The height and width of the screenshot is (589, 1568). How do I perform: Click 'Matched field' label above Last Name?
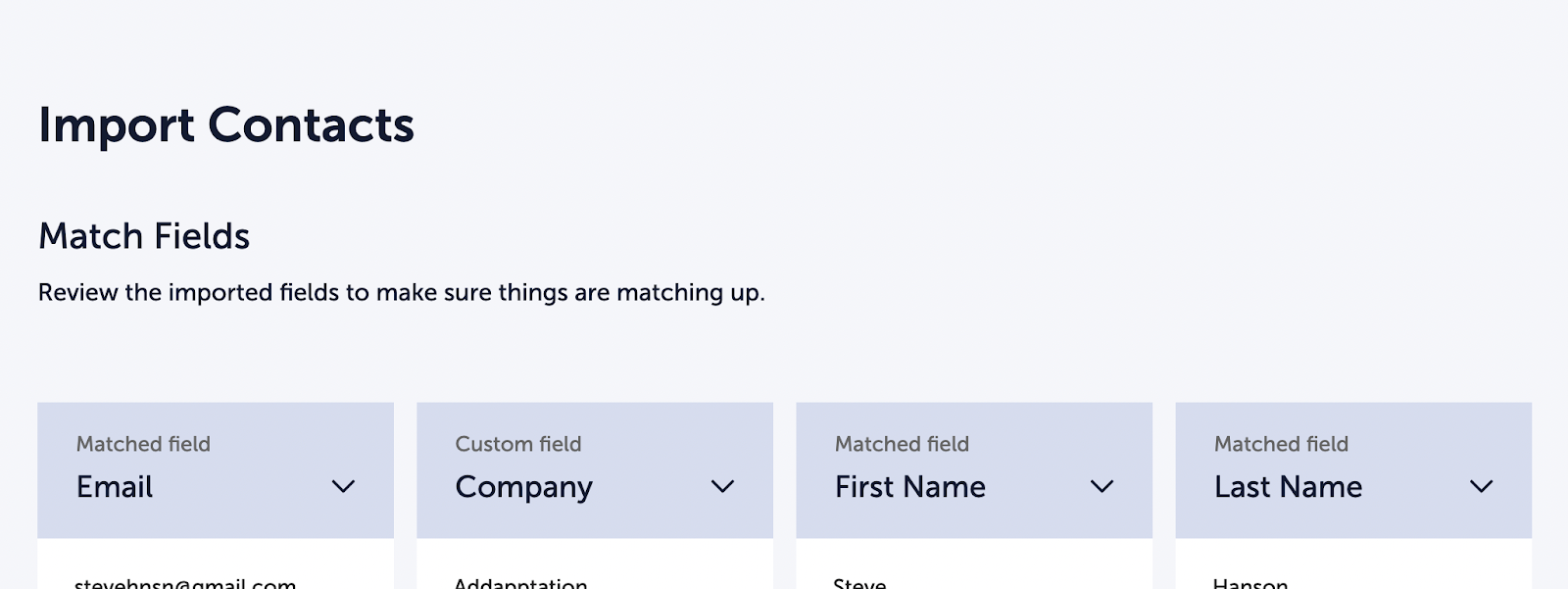(1281, 444)
